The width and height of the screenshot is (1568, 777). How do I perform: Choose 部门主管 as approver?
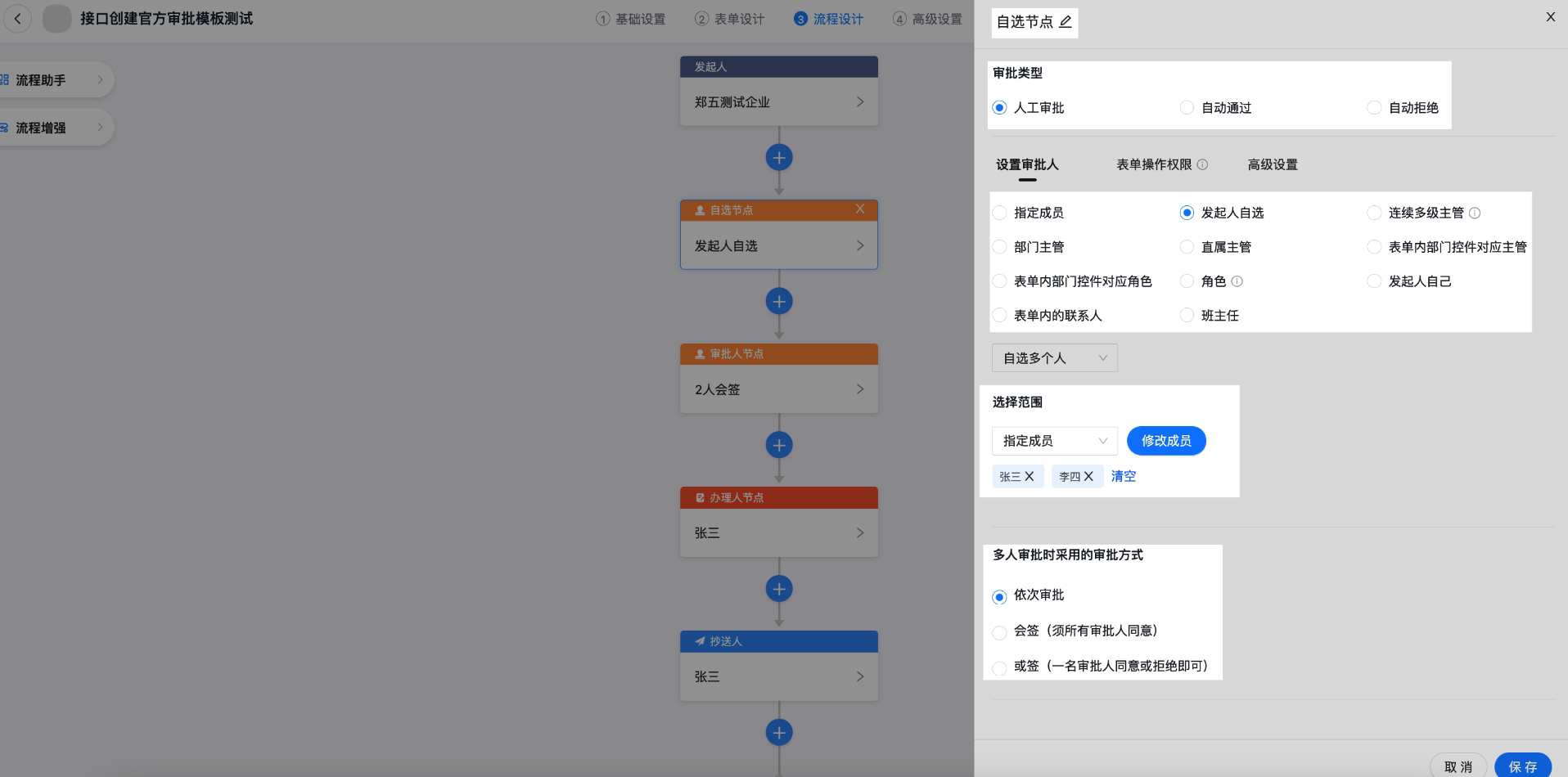click(999, 247)
